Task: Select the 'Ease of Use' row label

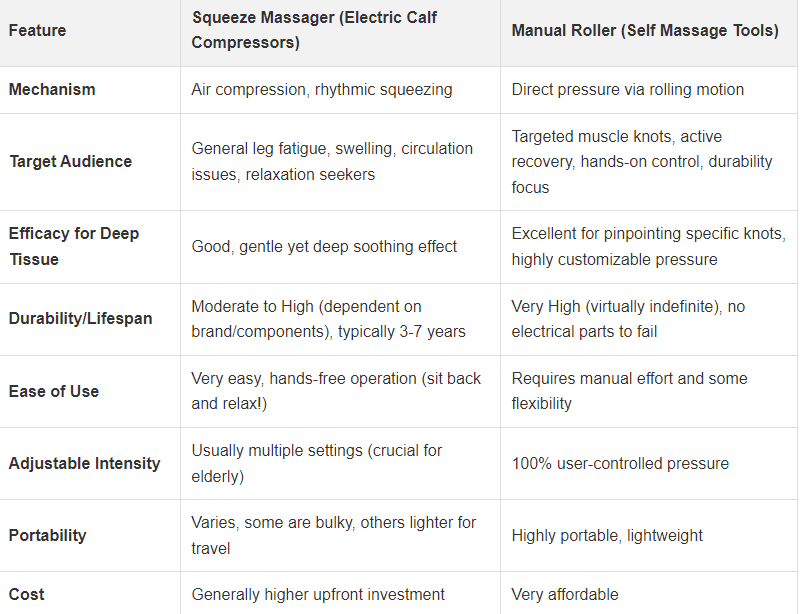Action: click(x=53, y=391)
